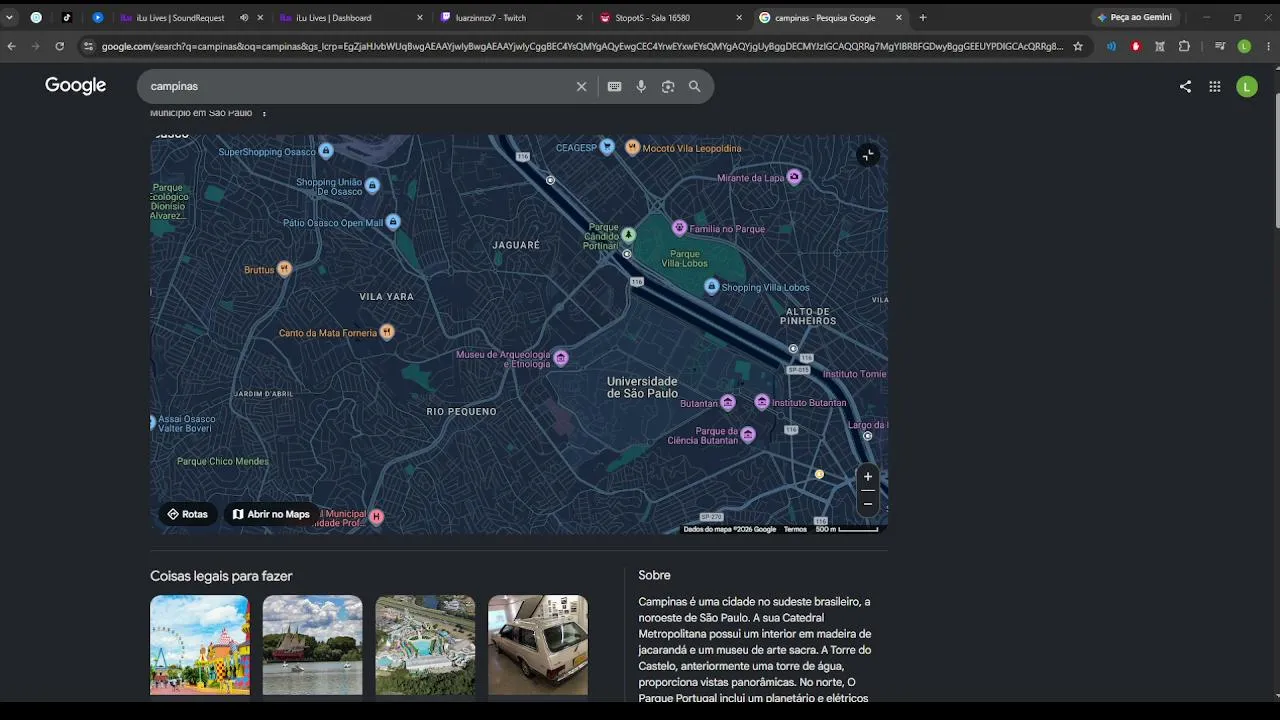Zoom in on the map
The width and height of the screenshot is (1280, 720).
868,477
